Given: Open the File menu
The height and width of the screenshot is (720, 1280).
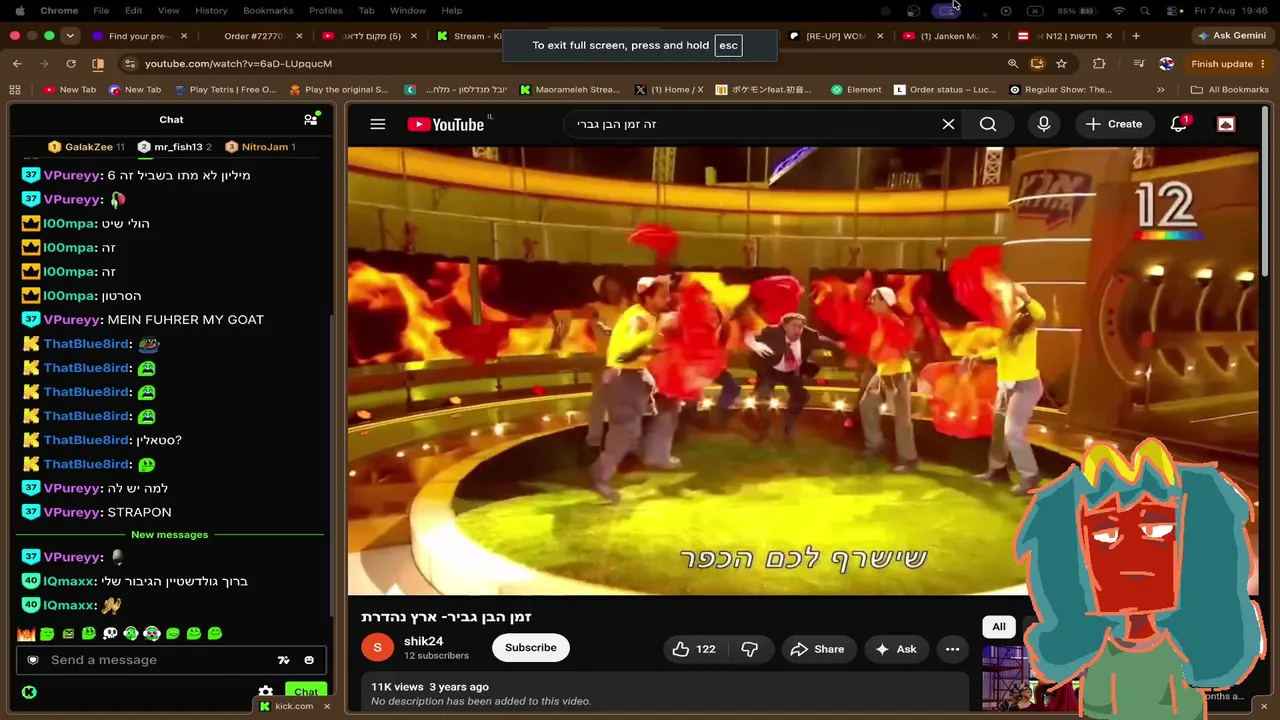Looking at the screenshot, I should click(101, 11).
